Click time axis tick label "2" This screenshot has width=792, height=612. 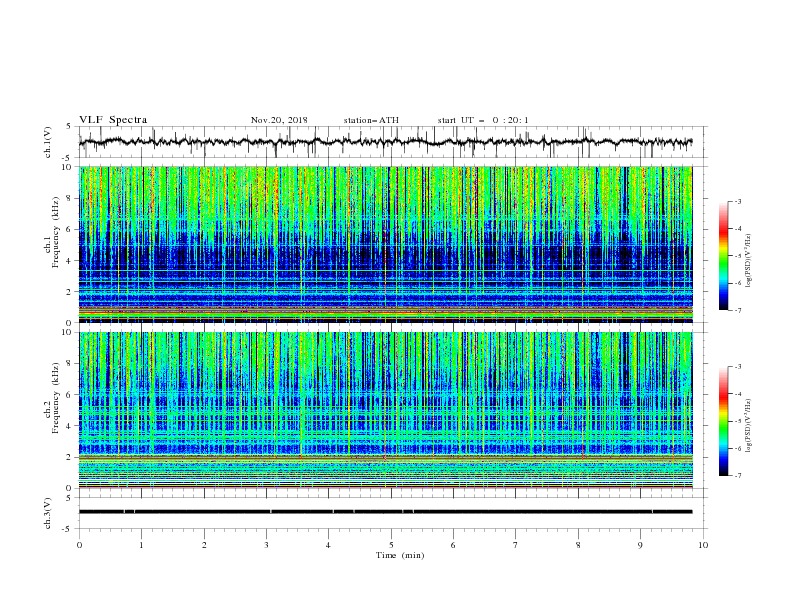coord(204,545)
